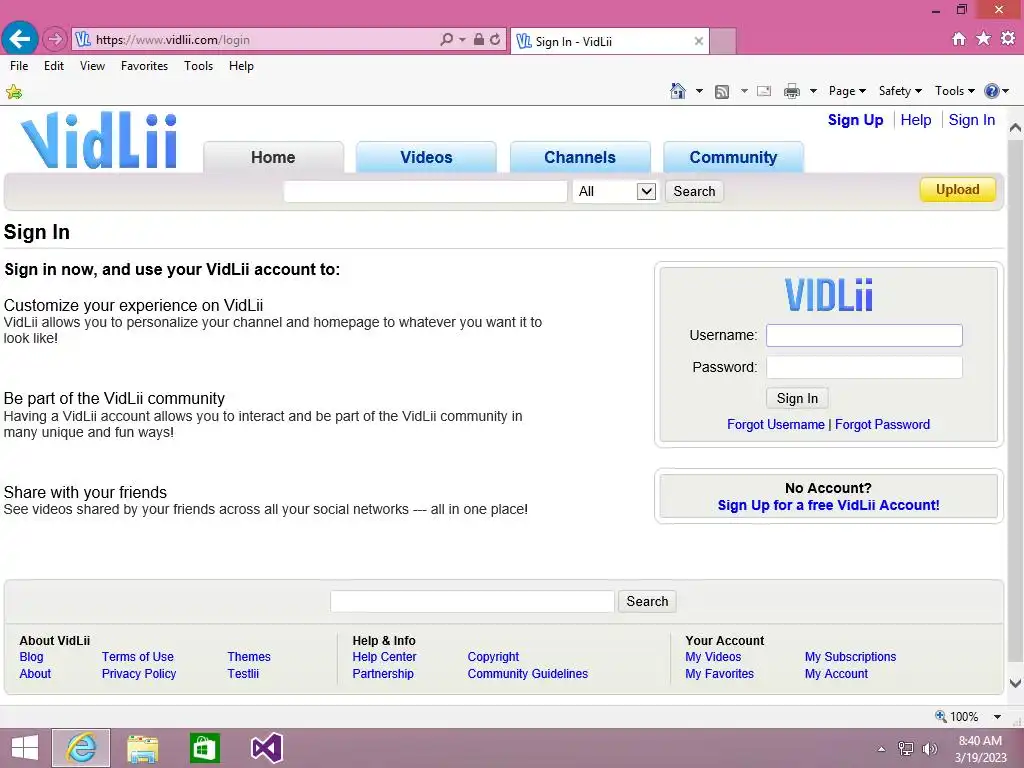Open the Terms of Use footer link
1024x768 pixels.
[x=138, y=656]
